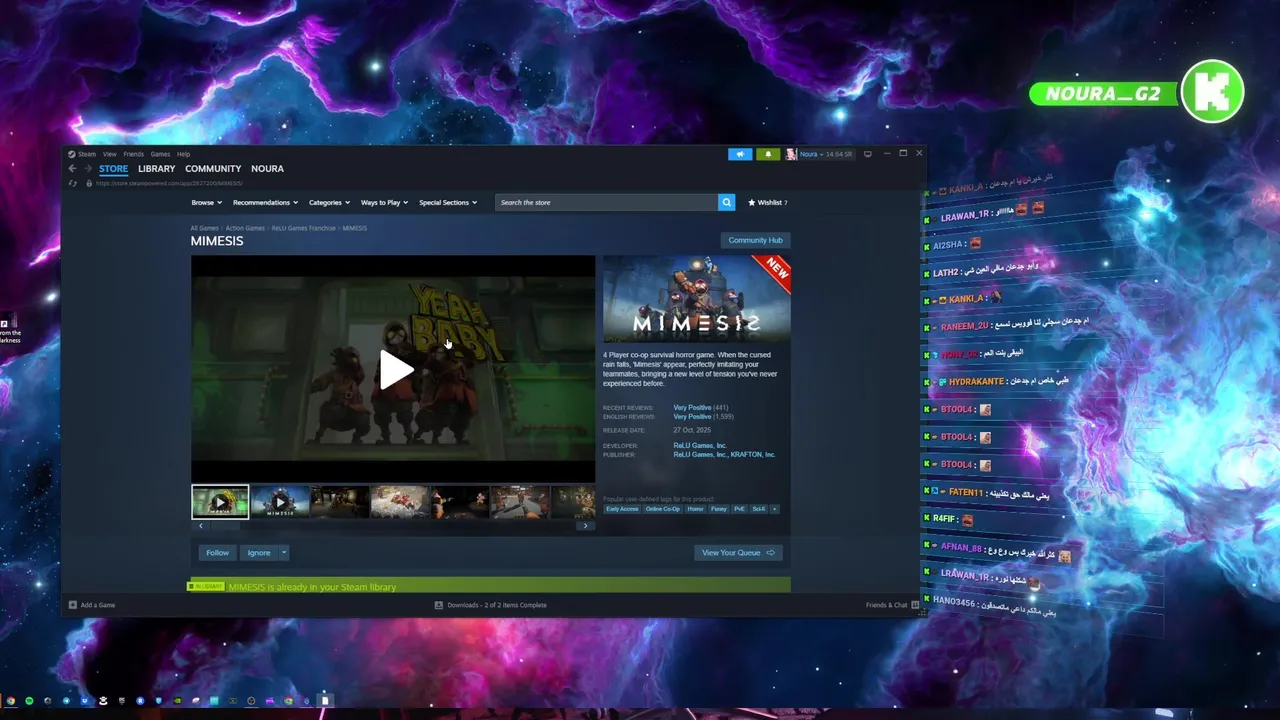Expand the Recommendations dropdown
The height and width of the screenshot is (720, 1280).
[265, 202]
